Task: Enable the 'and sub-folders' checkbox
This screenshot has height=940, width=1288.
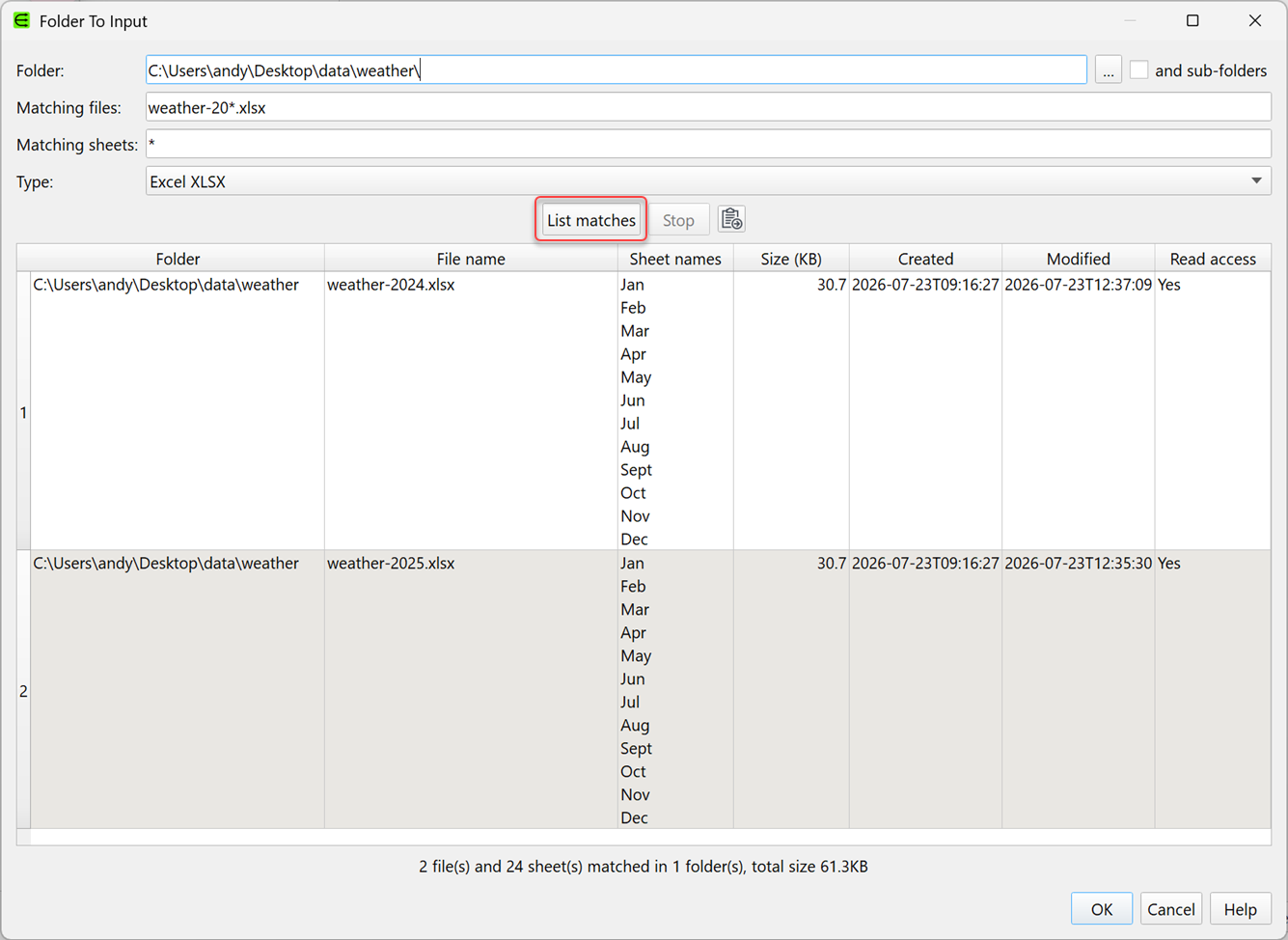Action: pos(1138,69)
